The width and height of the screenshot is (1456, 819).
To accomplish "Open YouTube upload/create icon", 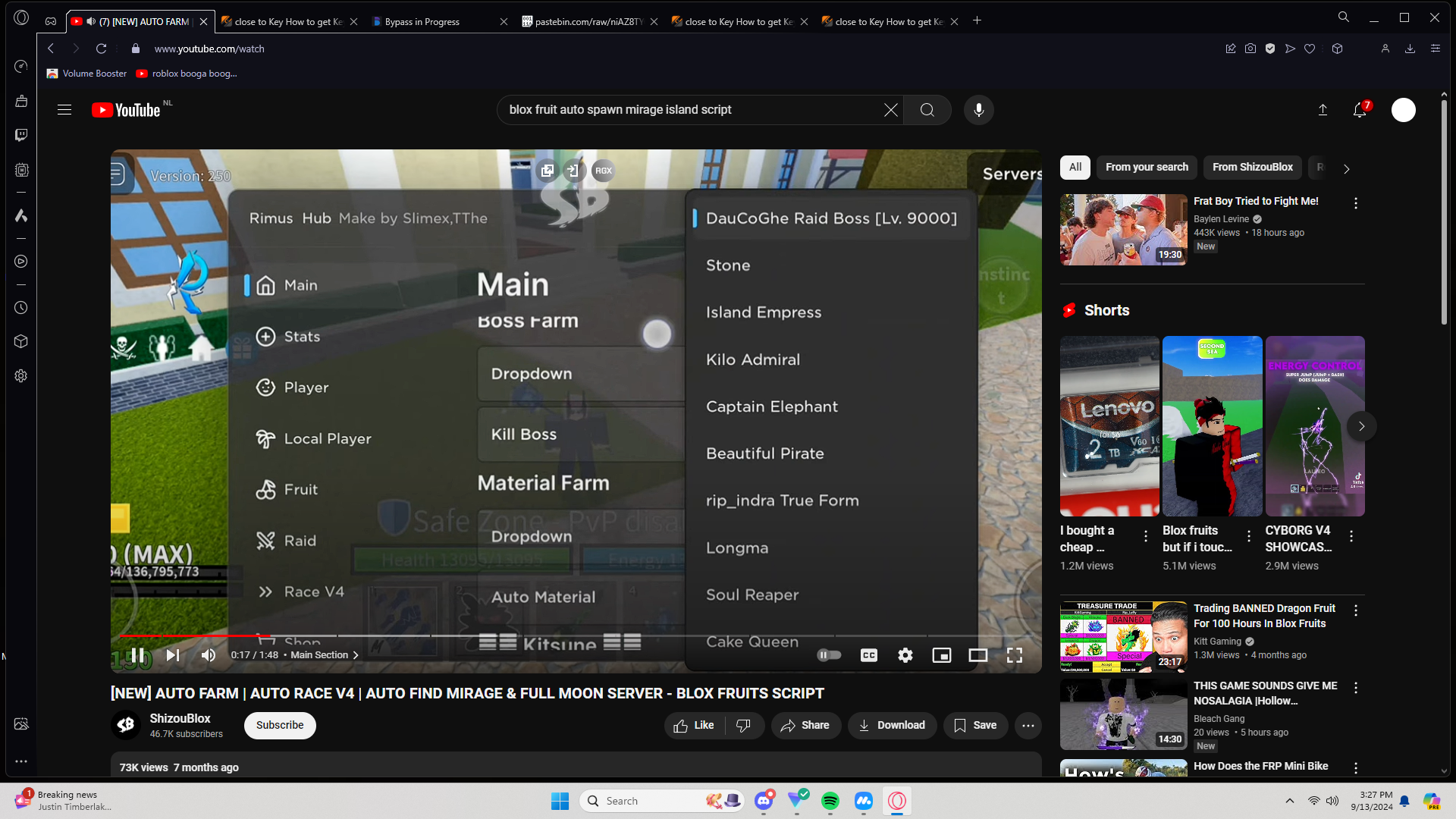I will pyautogui.click(x=1323, y=110).
